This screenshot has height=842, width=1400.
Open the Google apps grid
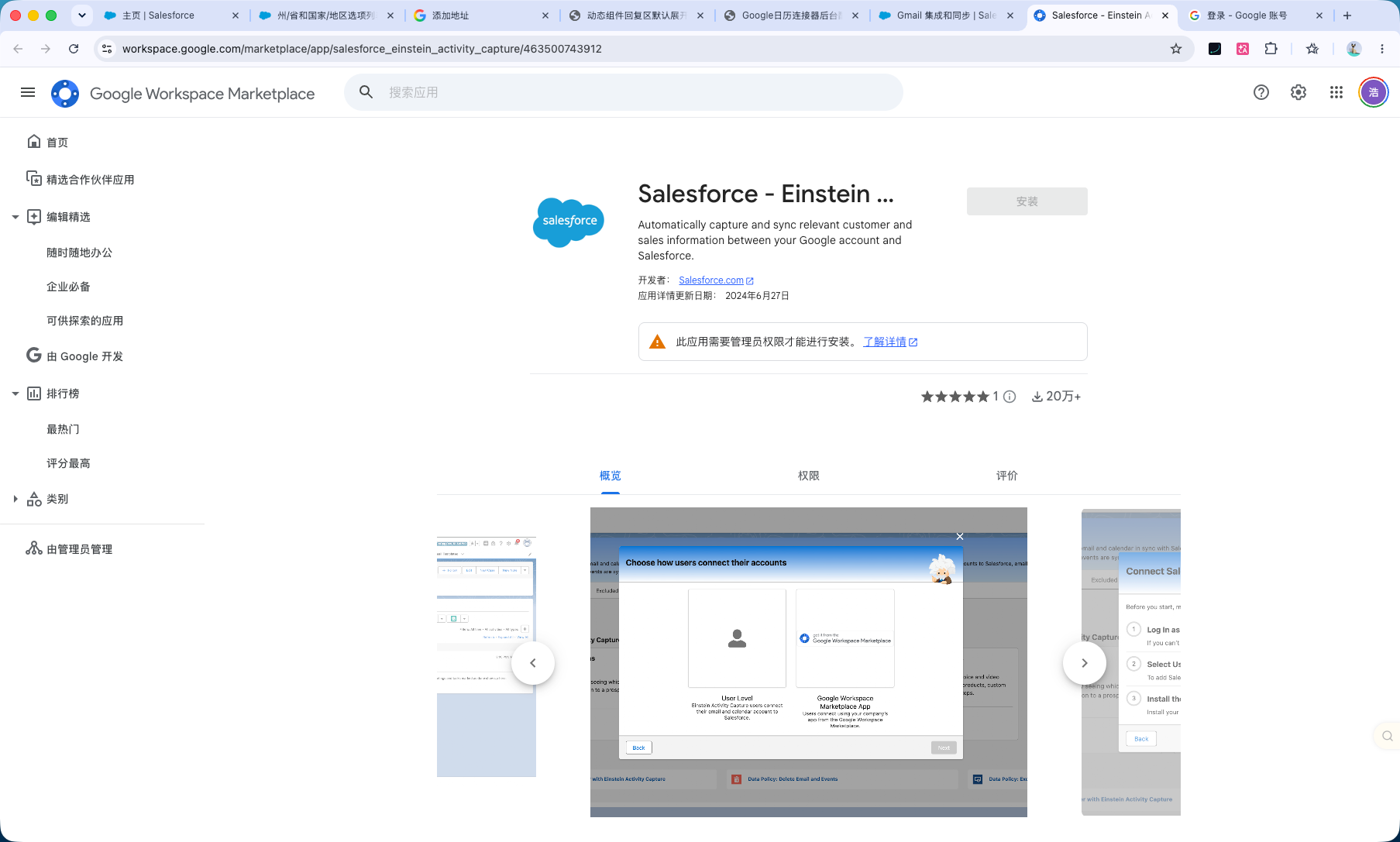[1336, 93]
